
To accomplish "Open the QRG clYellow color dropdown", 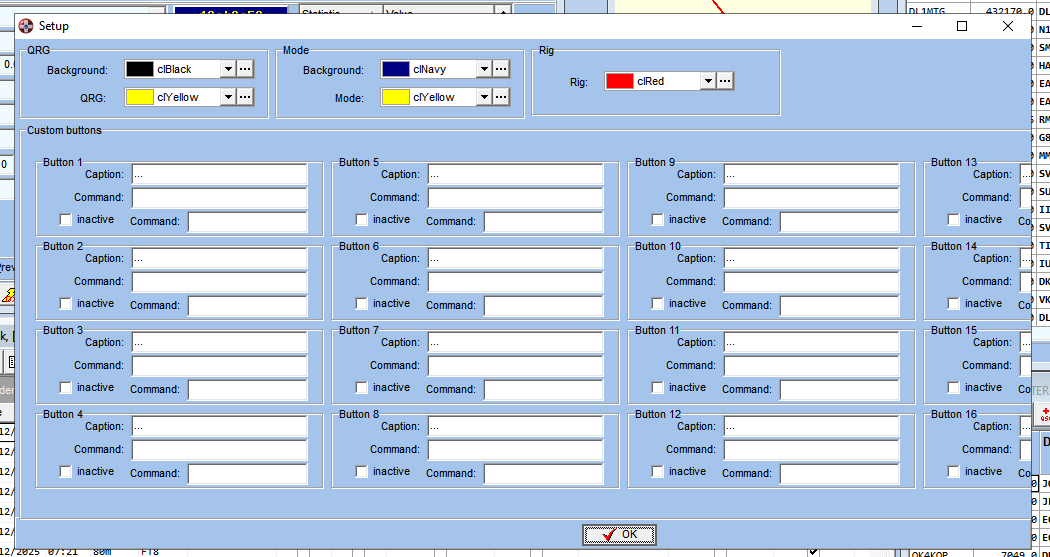I will point(227,97).
